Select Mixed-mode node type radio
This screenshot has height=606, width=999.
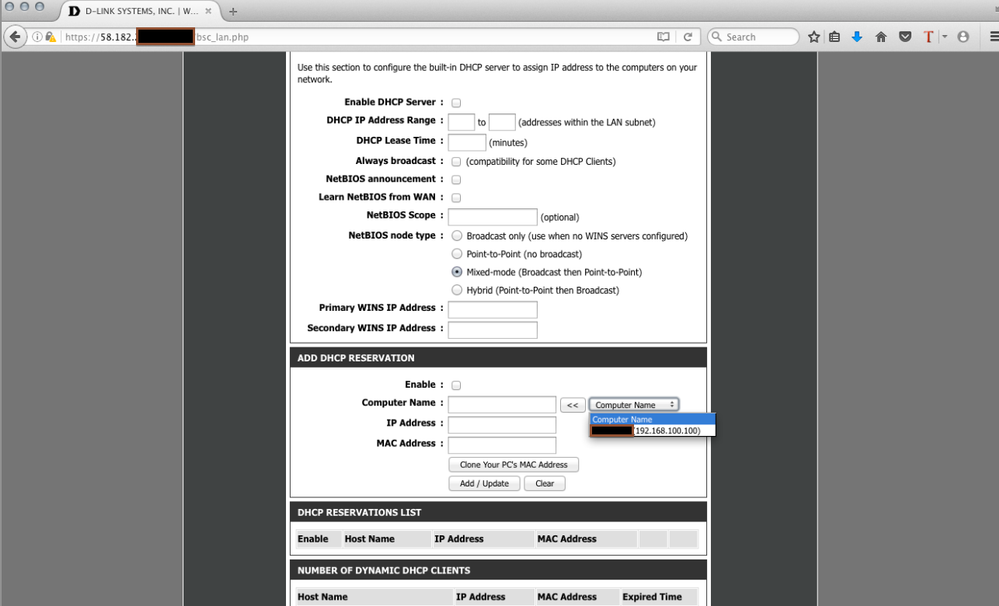pyautogui.click(x=457, y=271)
